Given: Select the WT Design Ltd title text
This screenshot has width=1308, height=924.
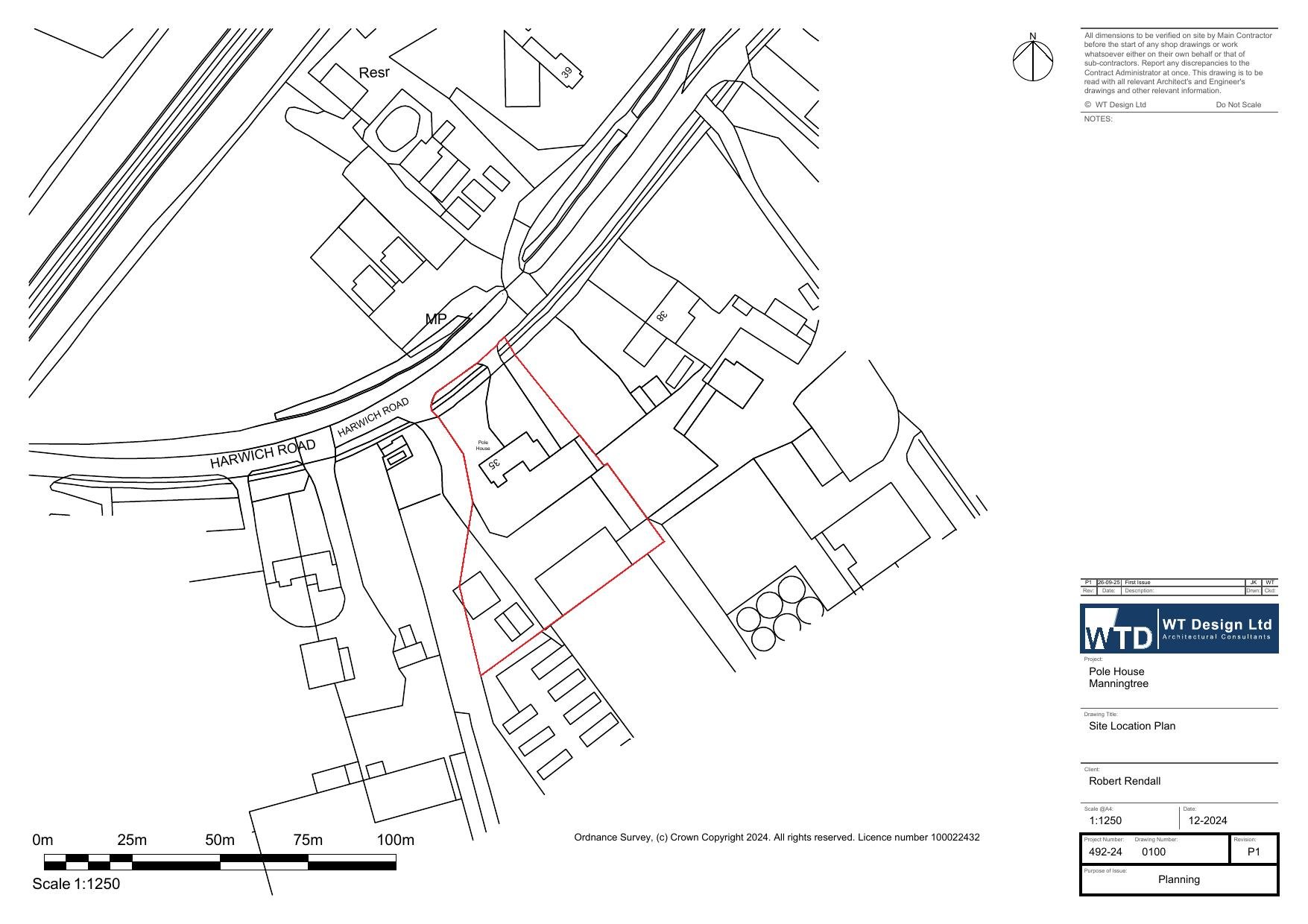Looking at the screenshot, I should (1216, 624).
